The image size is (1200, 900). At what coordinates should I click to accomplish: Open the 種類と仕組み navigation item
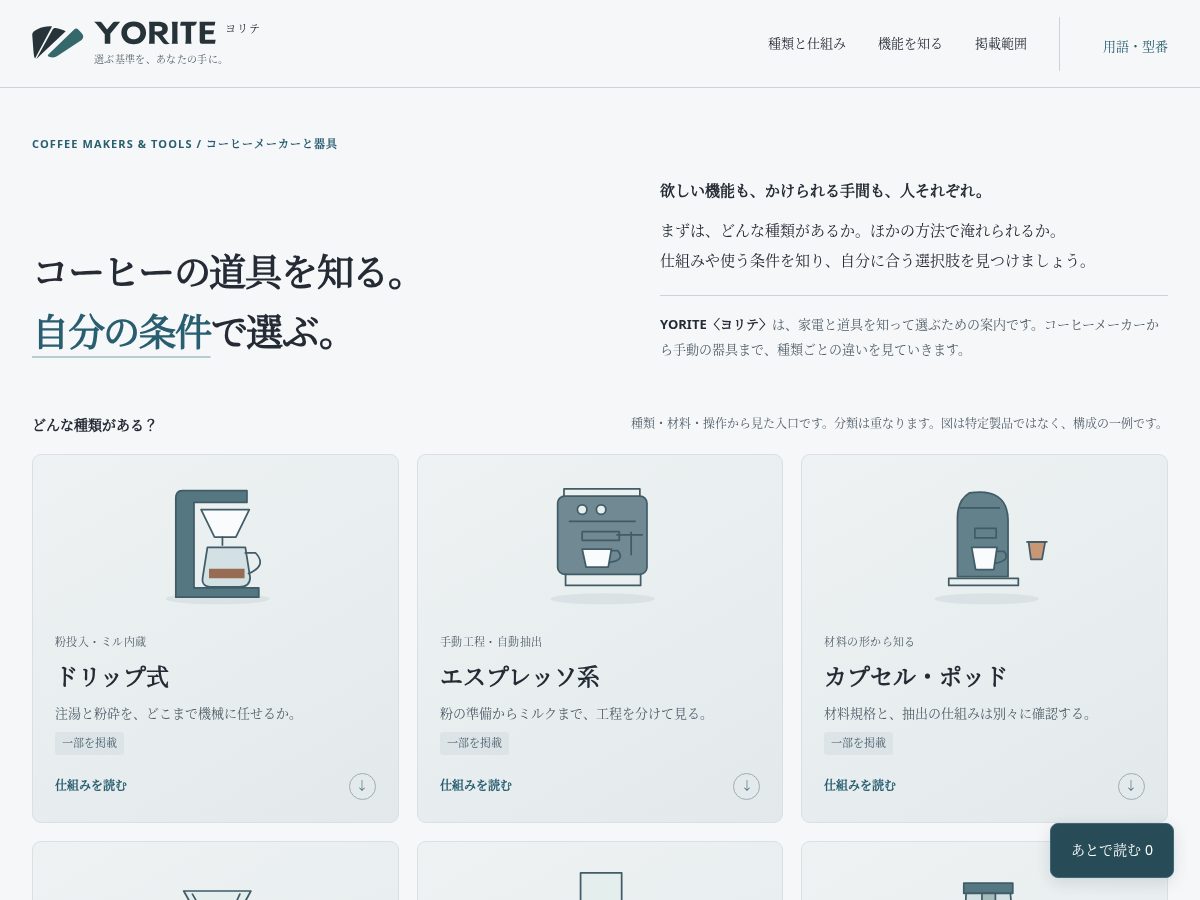tap(807, 44)
